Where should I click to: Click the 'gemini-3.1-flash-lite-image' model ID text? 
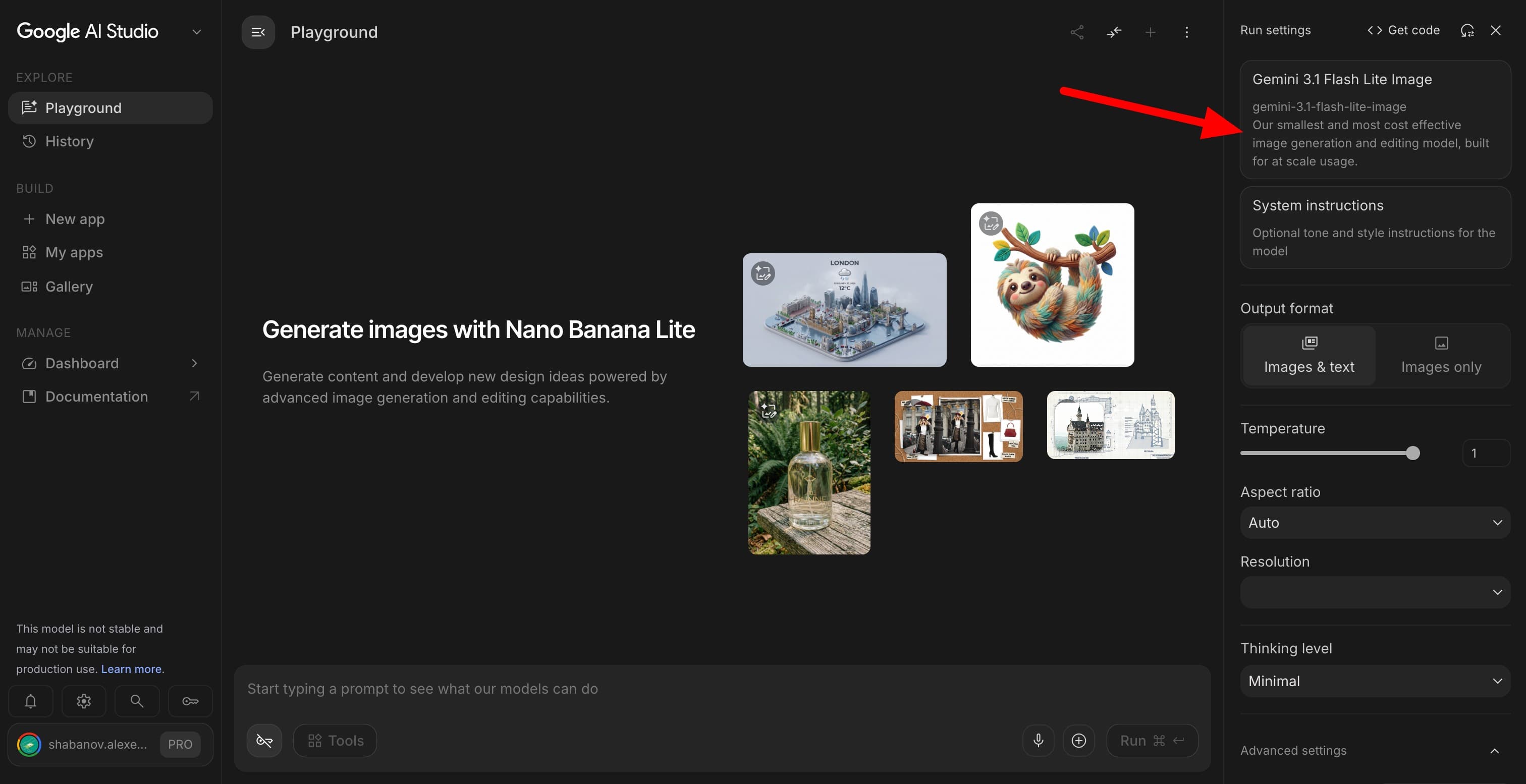(1329, 106)
